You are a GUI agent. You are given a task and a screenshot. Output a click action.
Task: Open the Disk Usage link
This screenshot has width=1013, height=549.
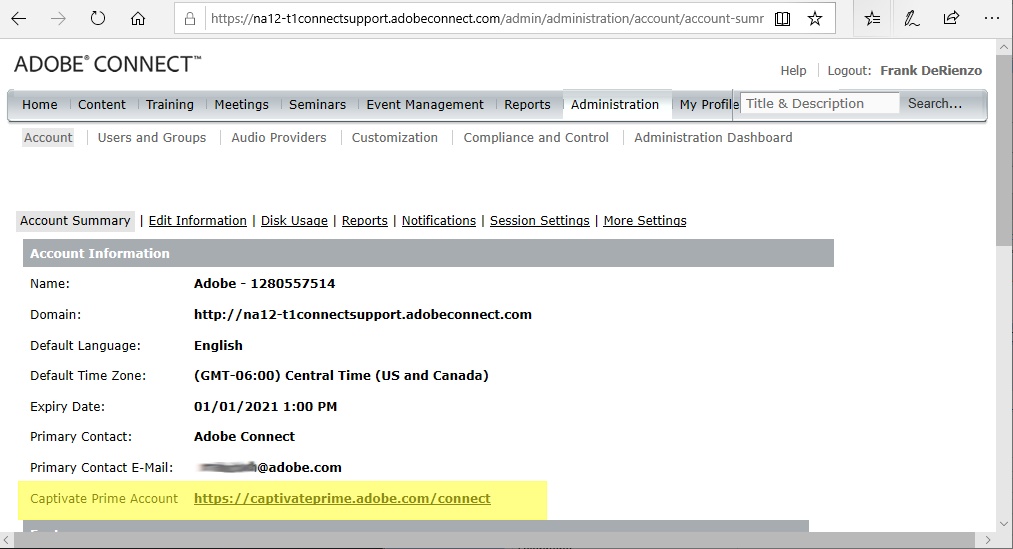(294, 221)
